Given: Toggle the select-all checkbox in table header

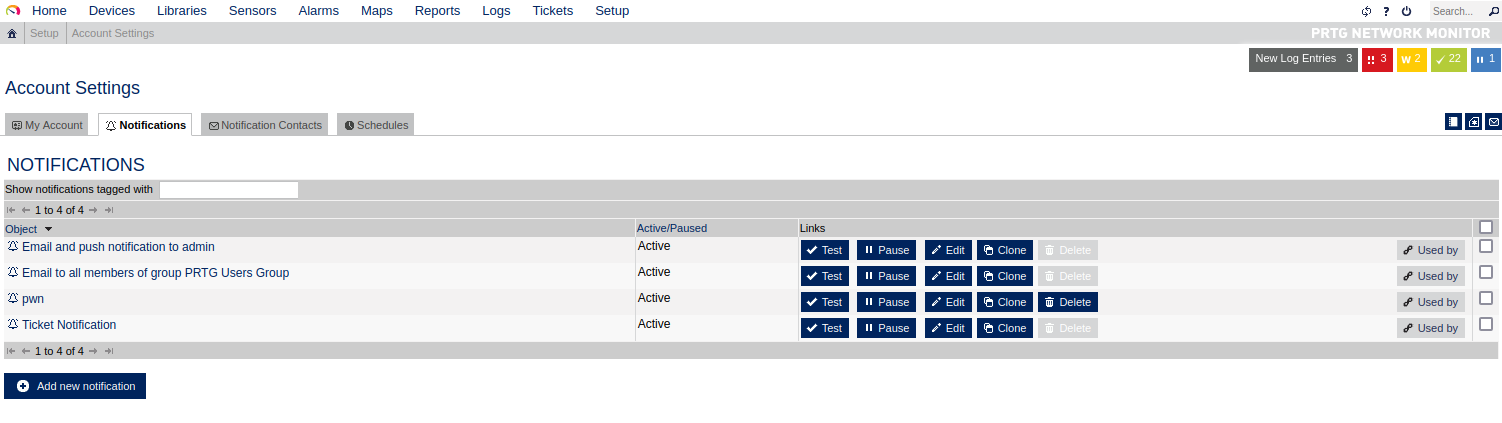Looking at the screenshot, I should point(1486,227).
